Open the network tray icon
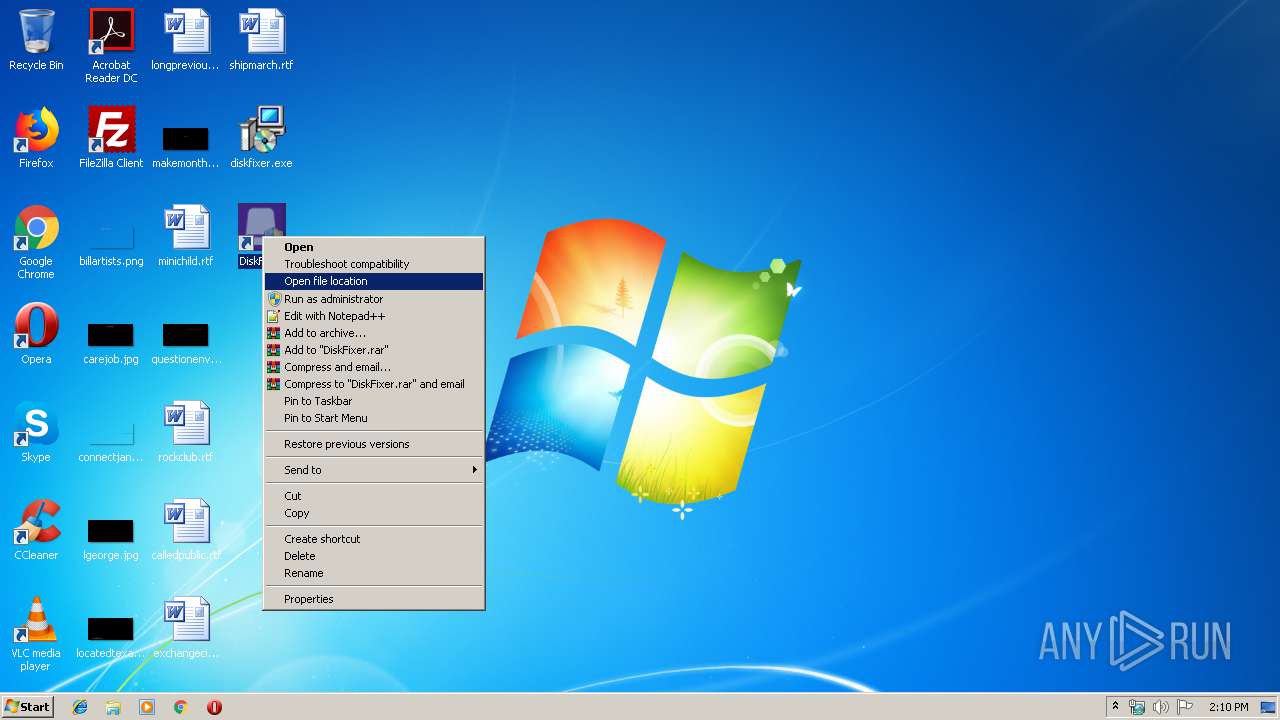The width and height of the screenshot is (1280, 720). tap(1137, 707)
